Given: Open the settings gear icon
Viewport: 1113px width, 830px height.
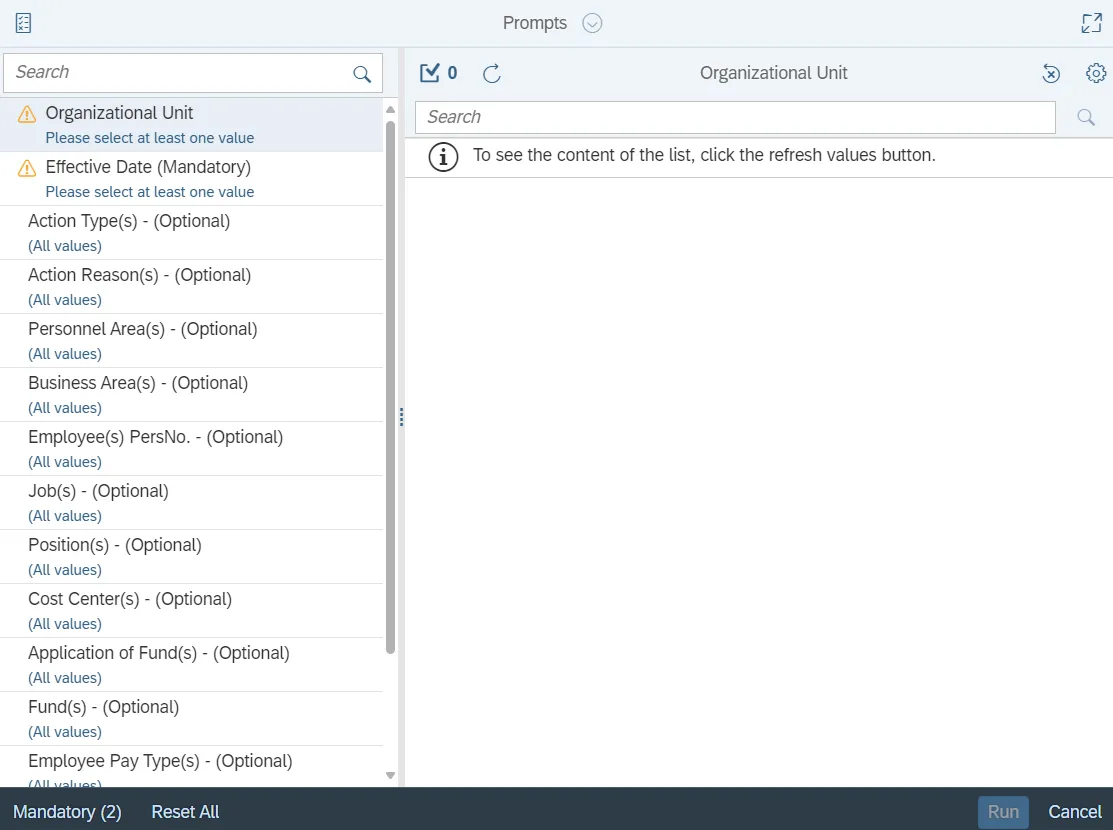Looking at the screenshot, I should coord(1095,73).
